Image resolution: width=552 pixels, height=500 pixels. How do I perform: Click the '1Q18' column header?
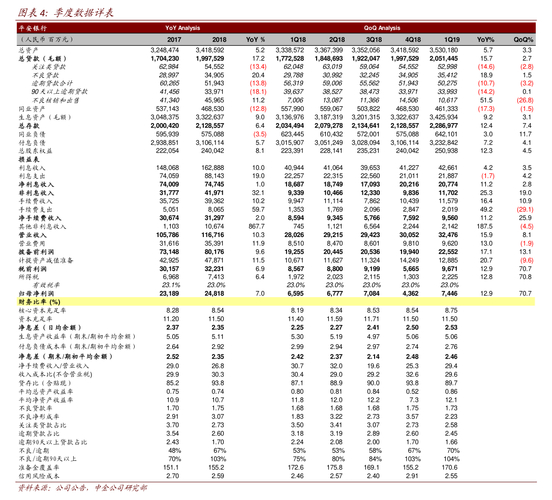click(x=298, y=39)
